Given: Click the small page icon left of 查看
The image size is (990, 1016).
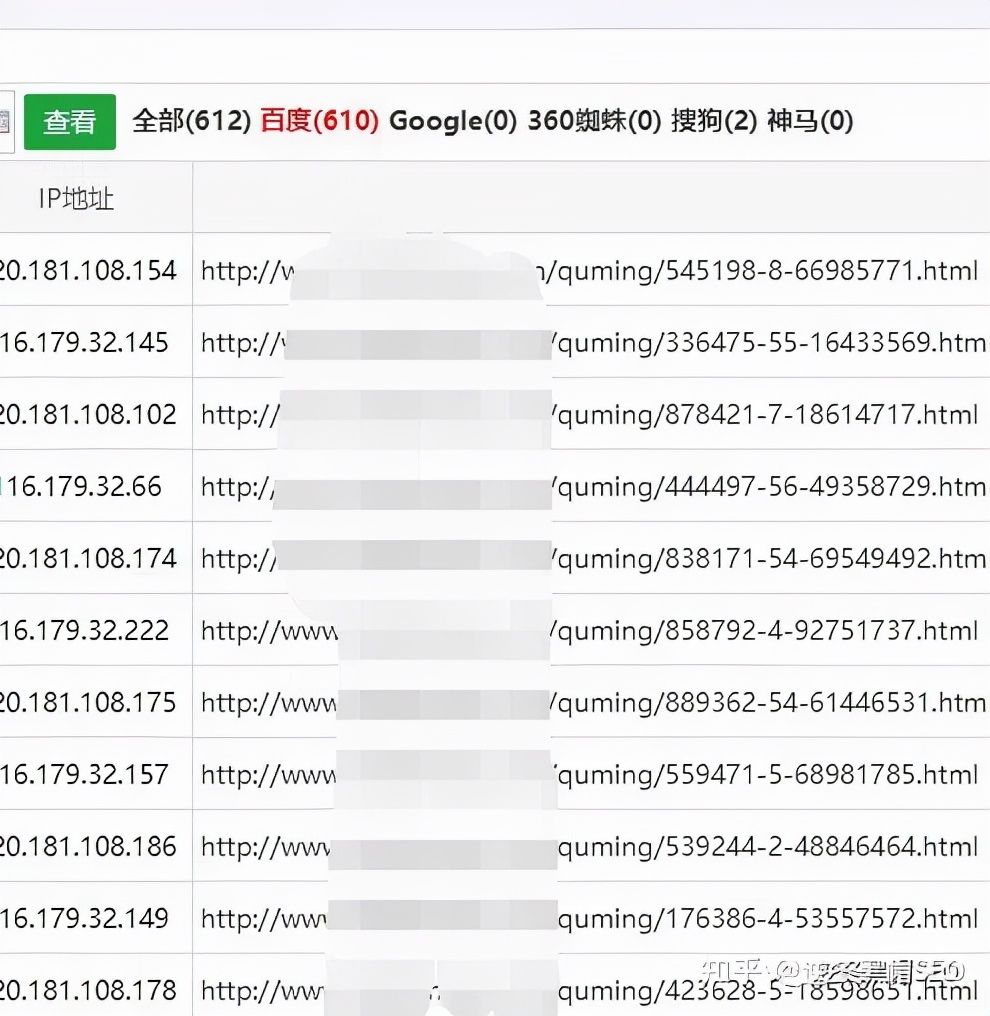Looking at the screenshot, I should [6, 120].
